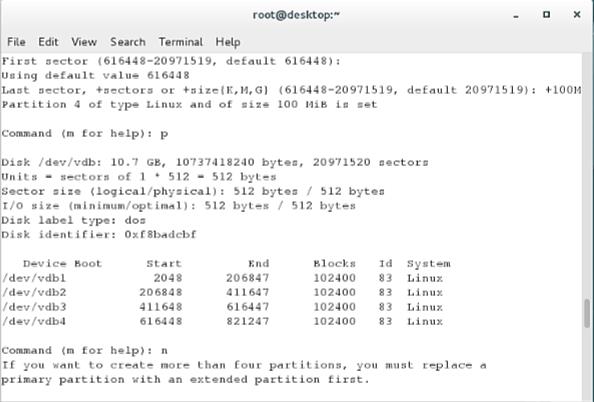Click the 'Using default value 616448' line
The width and height of the screenshot is (594, 402).
95,75
